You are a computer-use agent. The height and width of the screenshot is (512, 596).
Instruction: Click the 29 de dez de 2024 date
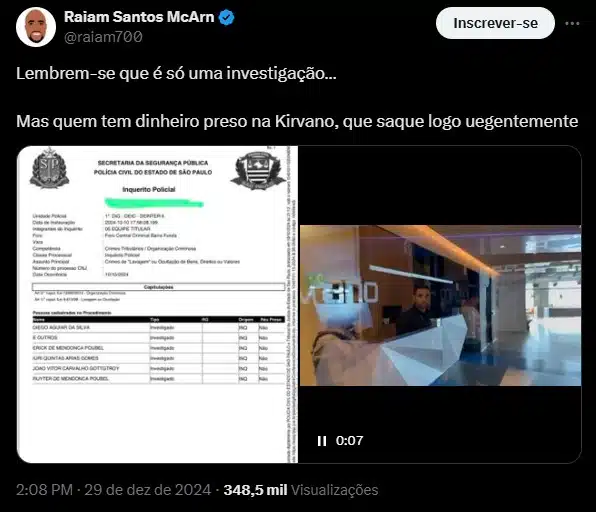(147, 490)
